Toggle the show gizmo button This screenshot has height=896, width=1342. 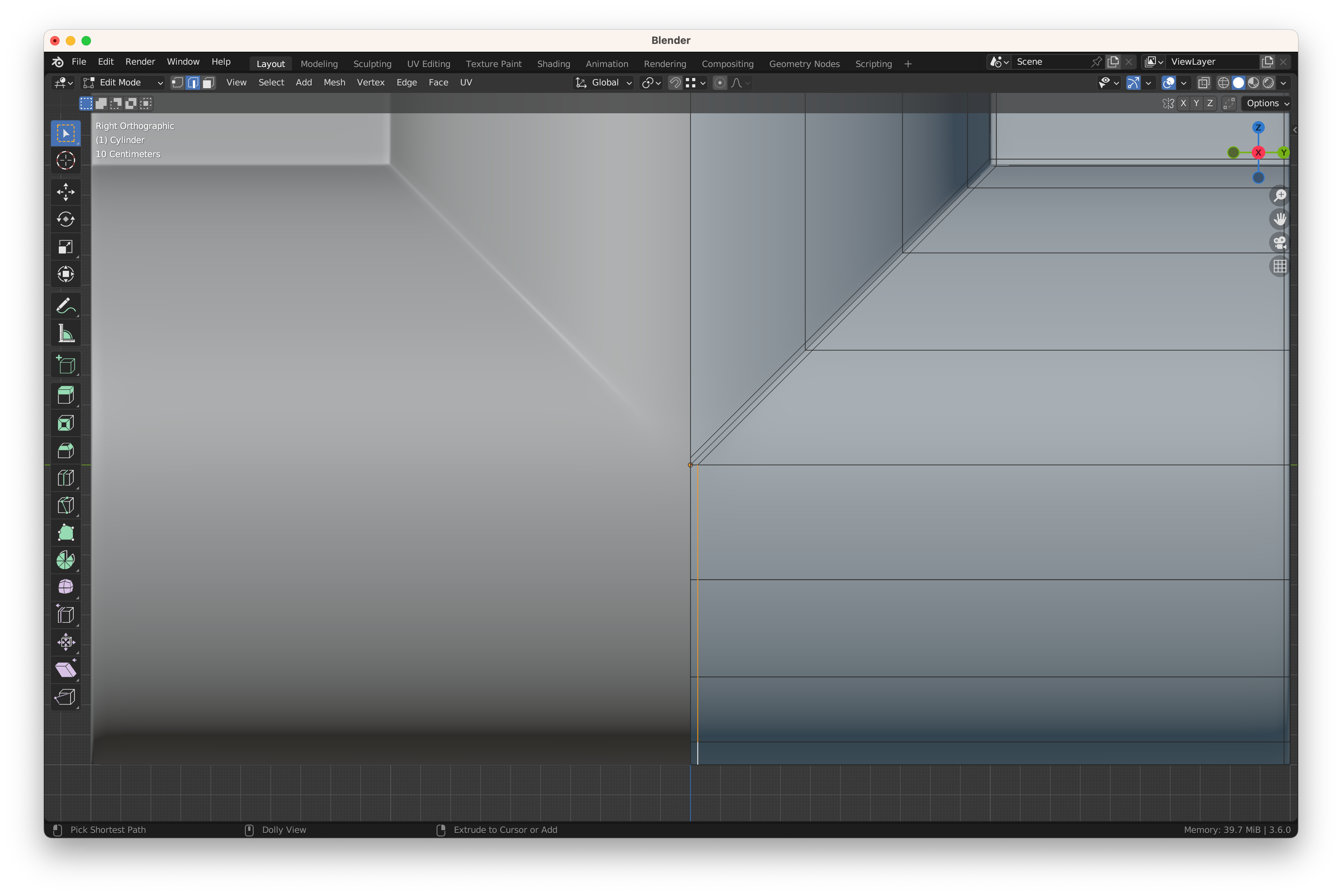(x=1133, y=83)
